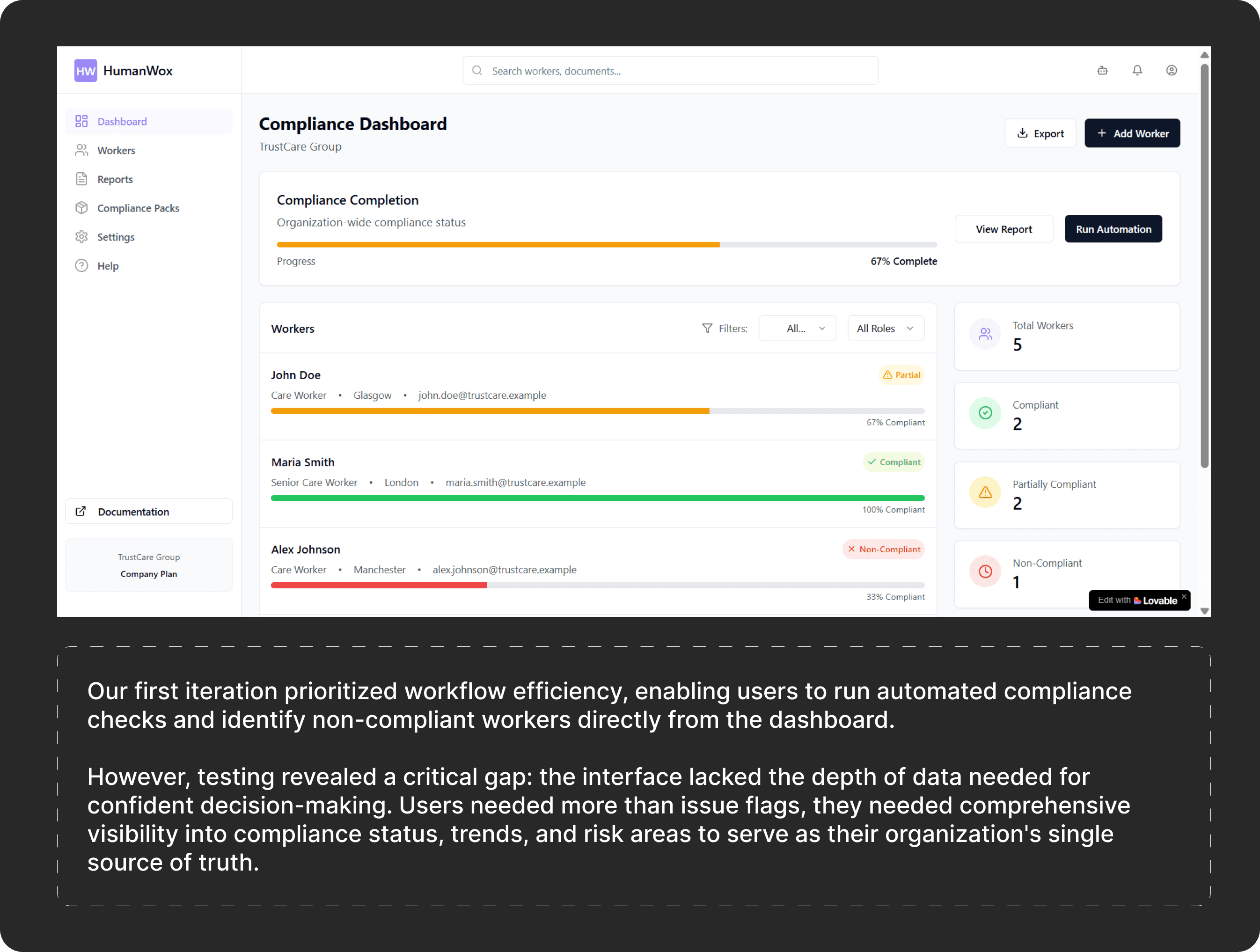Click the HumanWox HW logo icon

(x=86, y=71)
